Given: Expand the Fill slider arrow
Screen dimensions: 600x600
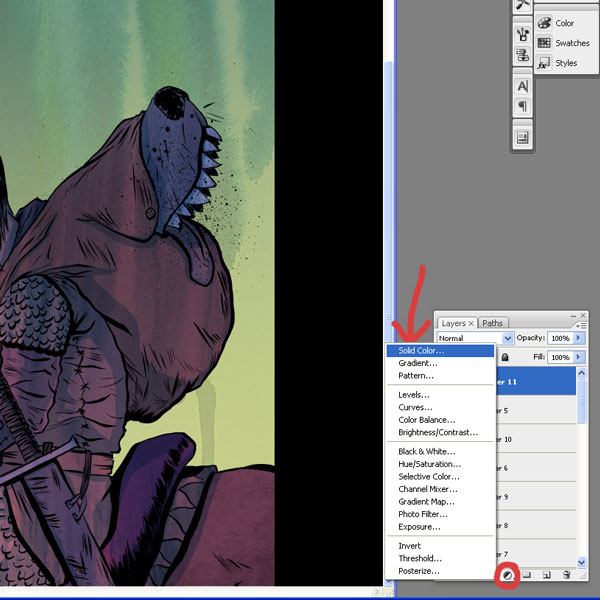Looking at the screenshot, I should point(579,357).
